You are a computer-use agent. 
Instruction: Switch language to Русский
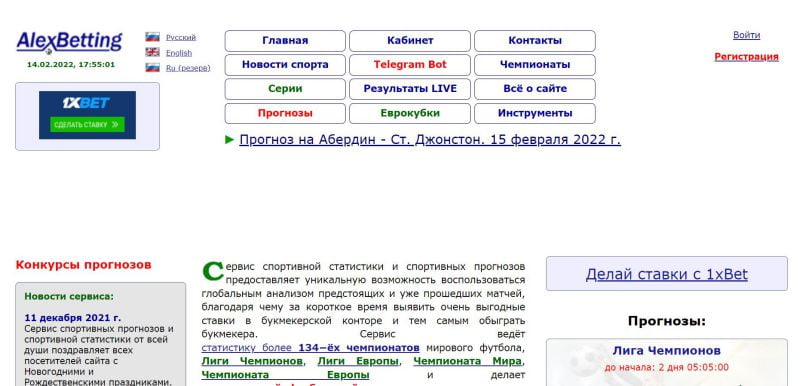tap(181, 37)
